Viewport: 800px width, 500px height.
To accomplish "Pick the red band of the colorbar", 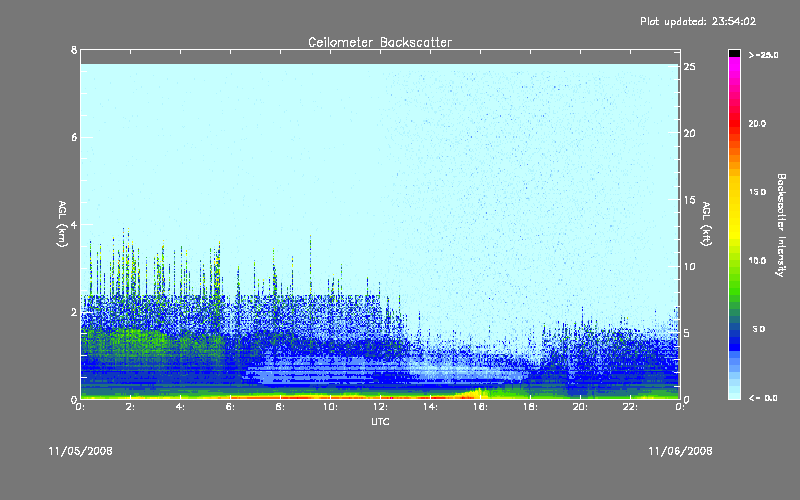I will [734, 125].
